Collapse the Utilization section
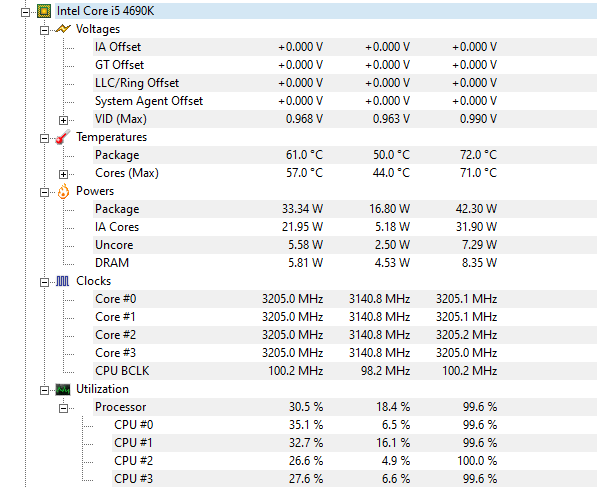The height and width of the screenshot is (487, 597). (x=45, y=390)
